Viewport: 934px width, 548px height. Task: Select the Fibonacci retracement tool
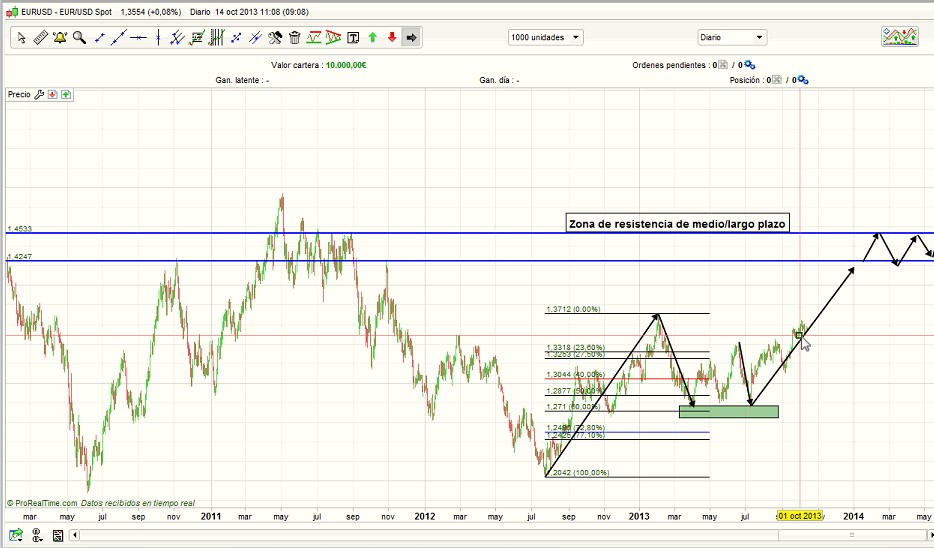(x=197, y=38)
